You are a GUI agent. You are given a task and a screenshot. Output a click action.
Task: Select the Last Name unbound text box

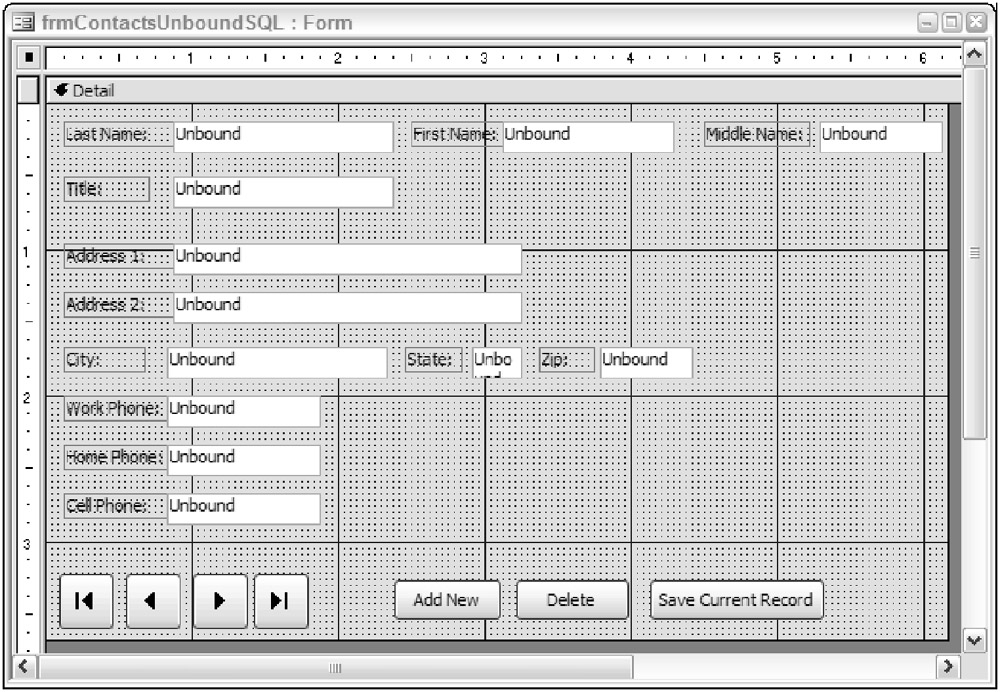(283, 135)
